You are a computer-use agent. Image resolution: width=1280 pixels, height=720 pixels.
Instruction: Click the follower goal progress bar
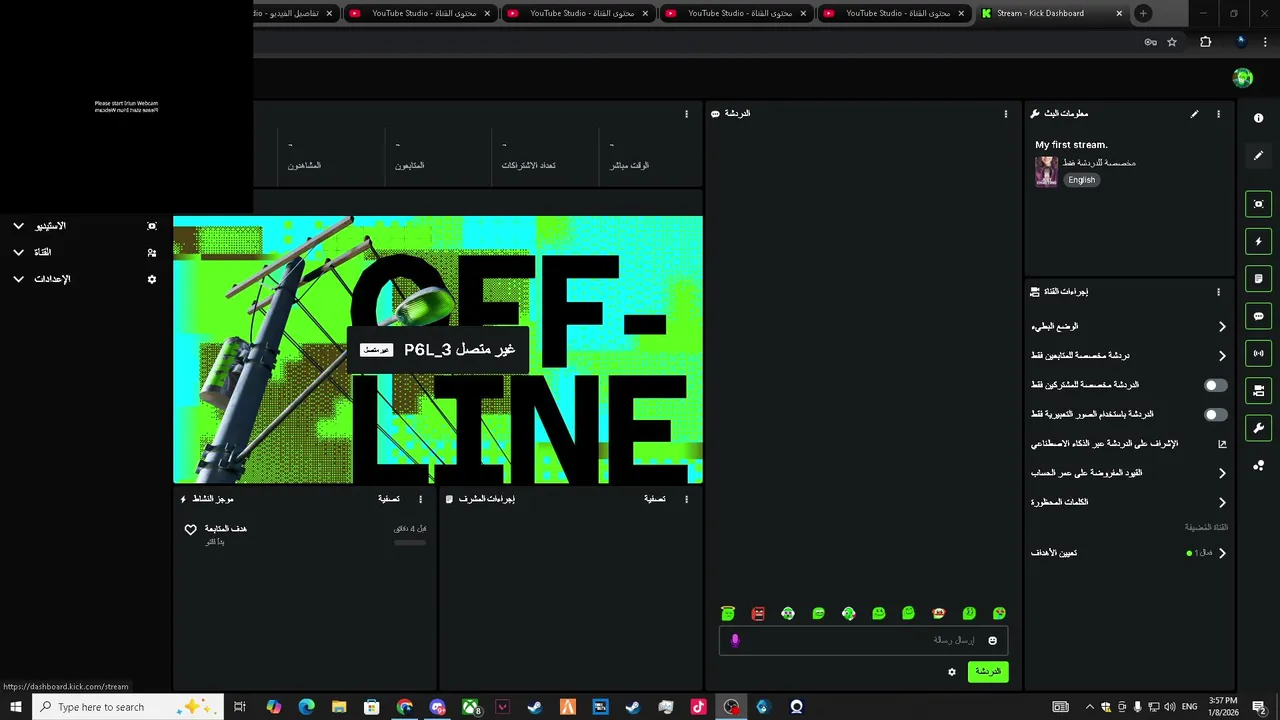pyautogui.click(x=410, y=543)
